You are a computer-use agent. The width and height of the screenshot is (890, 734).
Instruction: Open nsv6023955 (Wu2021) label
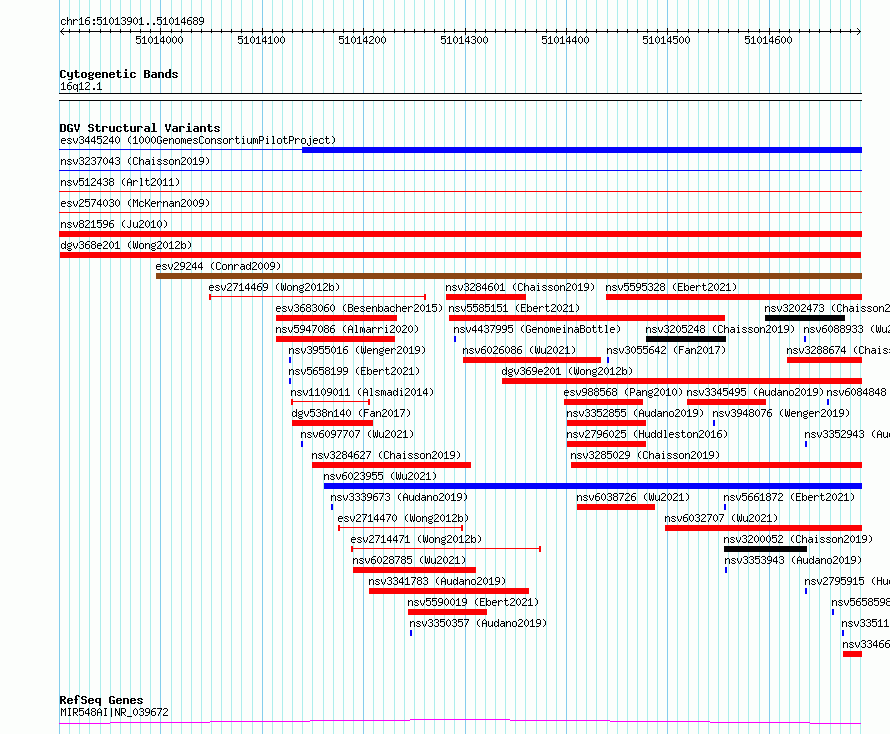pyautogui.click(x=380, y=476)
